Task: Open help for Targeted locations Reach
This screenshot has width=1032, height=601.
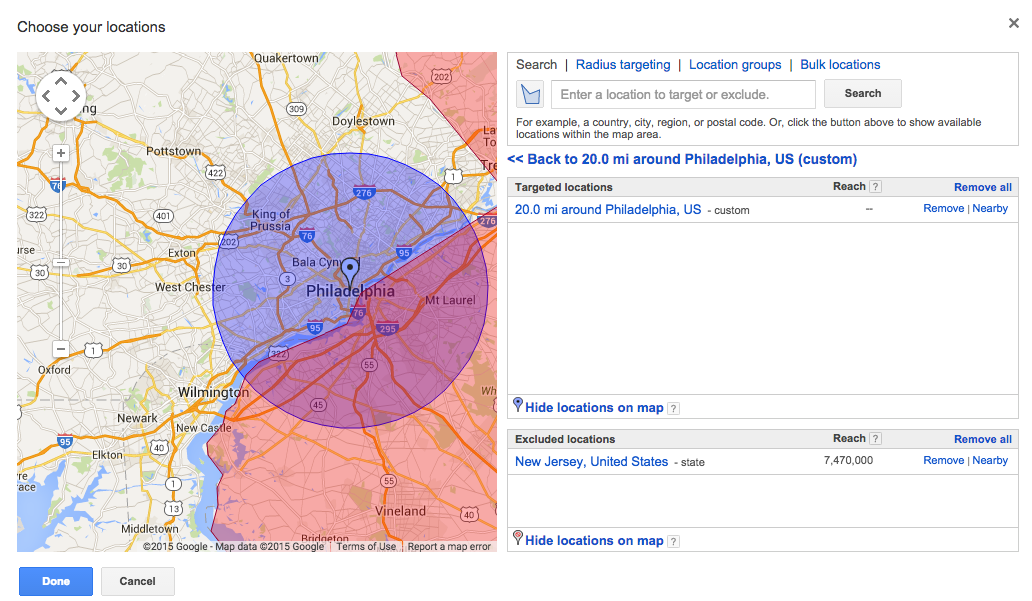Action: point(875,187)
